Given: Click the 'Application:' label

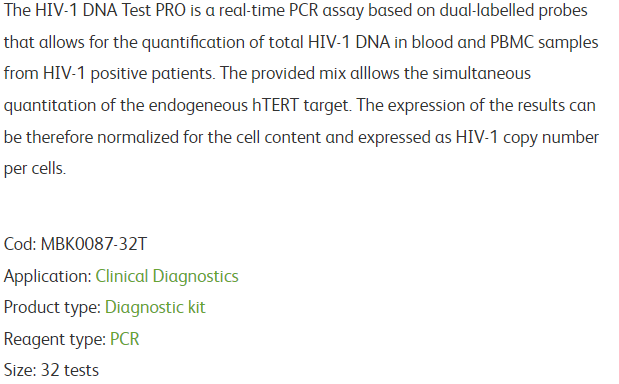Looking at the screenshot, I should click(48, 276).
